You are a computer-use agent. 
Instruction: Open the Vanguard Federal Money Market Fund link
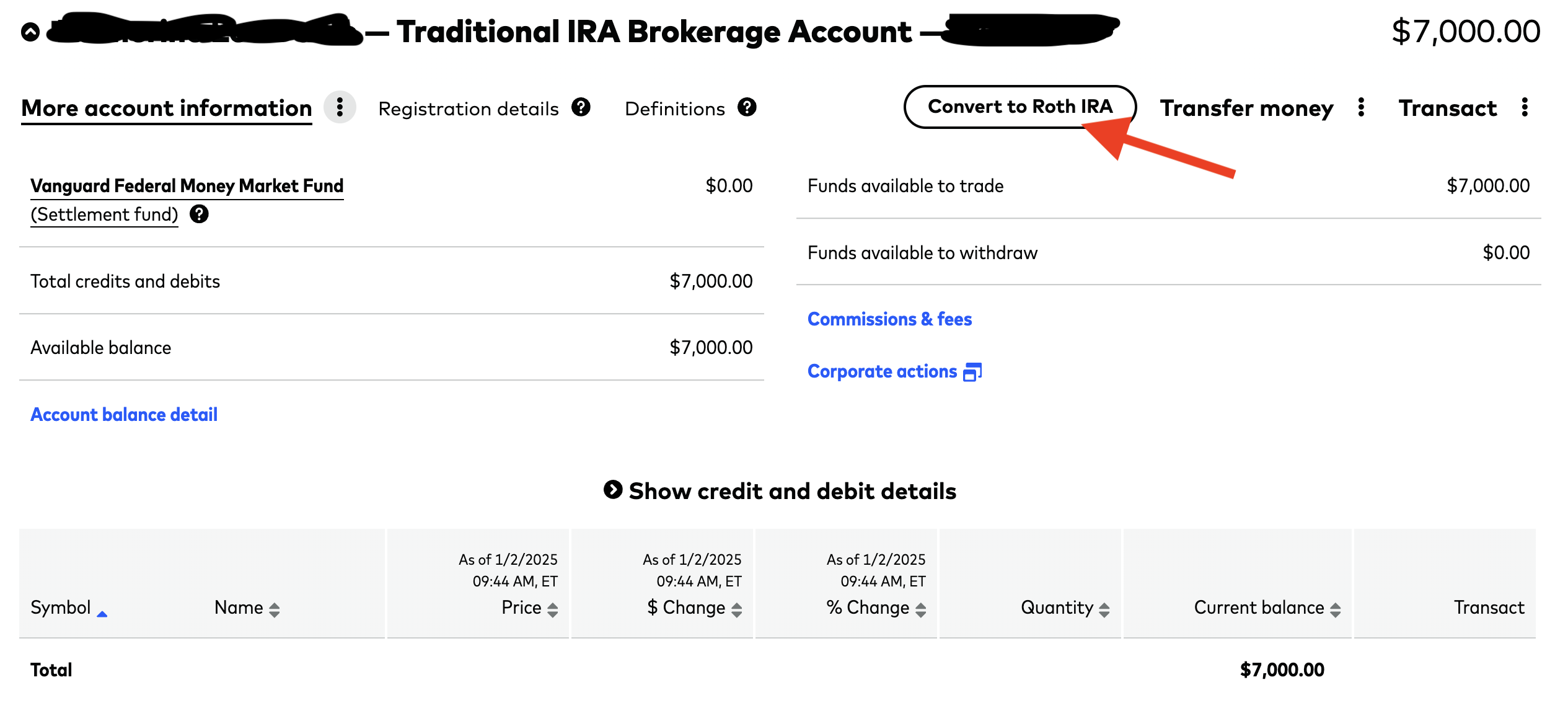pos(187,186)
